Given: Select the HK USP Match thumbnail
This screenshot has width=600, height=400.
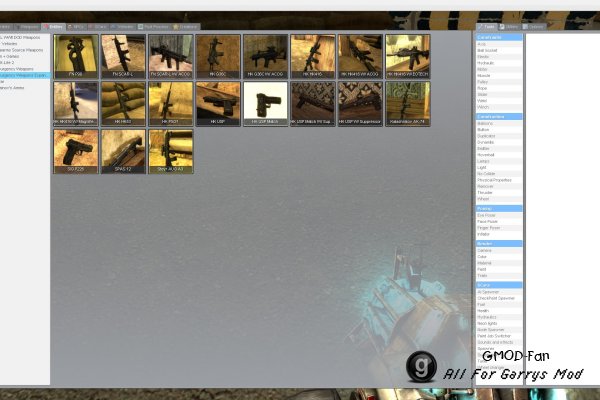Looking at the screenshot, I should [266, 104].
